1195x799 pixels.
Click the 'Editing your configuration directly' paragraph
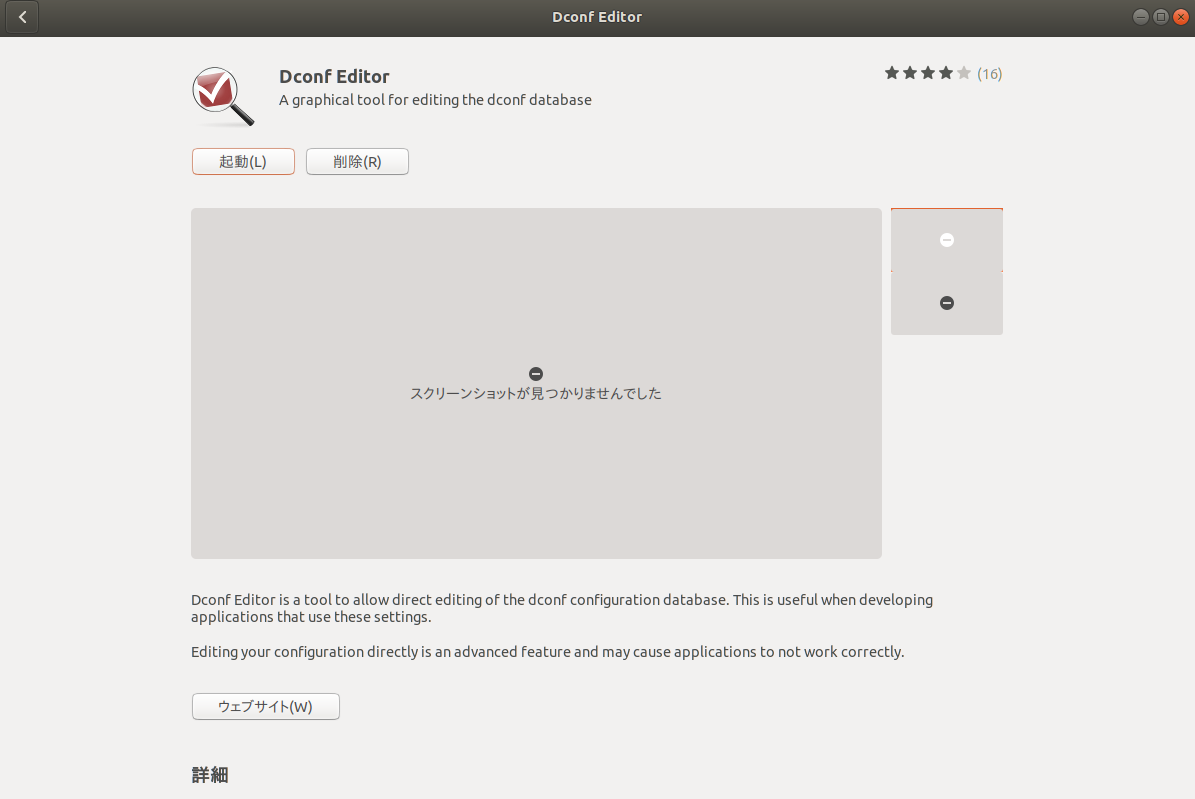[x=547, y=652]
